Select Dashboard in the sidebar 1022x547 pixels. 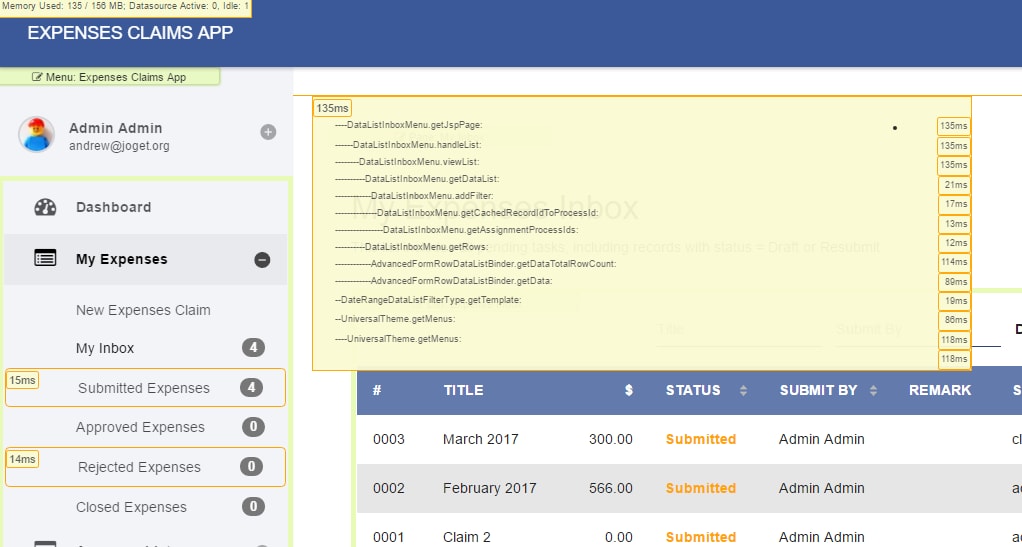coord(113,207)
